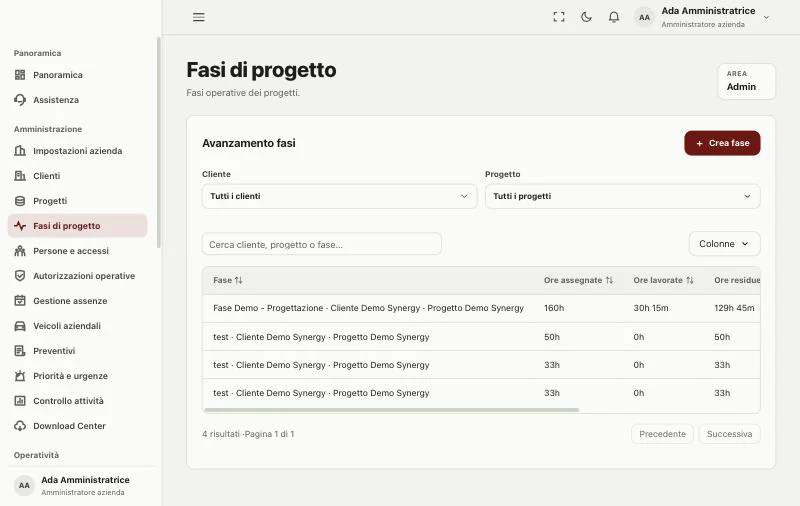800x506 pixels.
Task: Click the Gestione assenze calendar icon
Action: click(x=20, y=301)
